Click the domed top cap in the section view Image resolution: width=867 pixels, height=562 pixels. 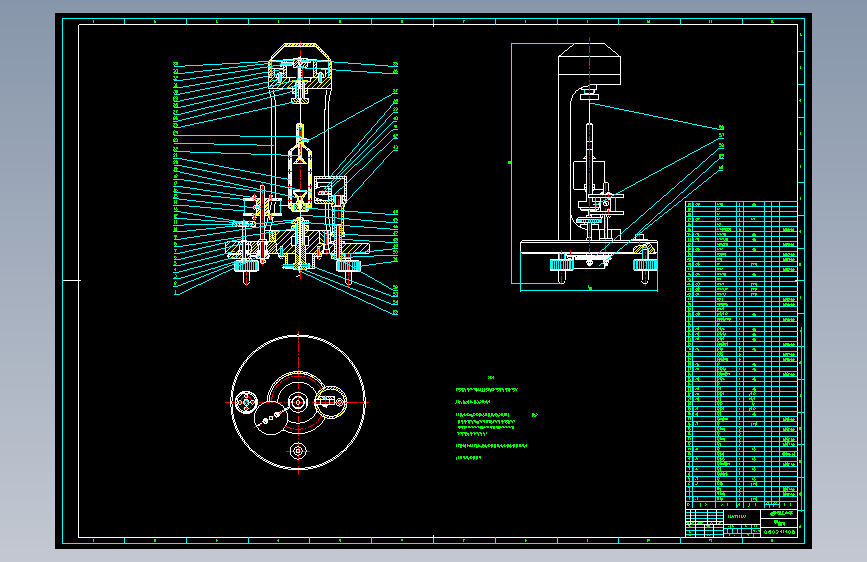pos(300,66)
